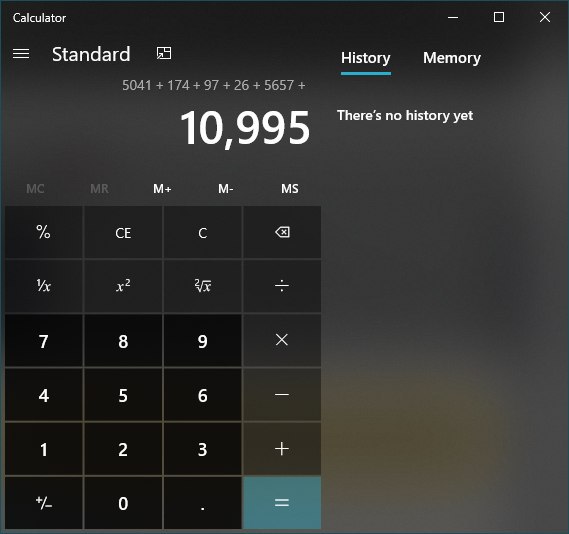
Task: Select the divide operator
Action: tap(282, 286)
